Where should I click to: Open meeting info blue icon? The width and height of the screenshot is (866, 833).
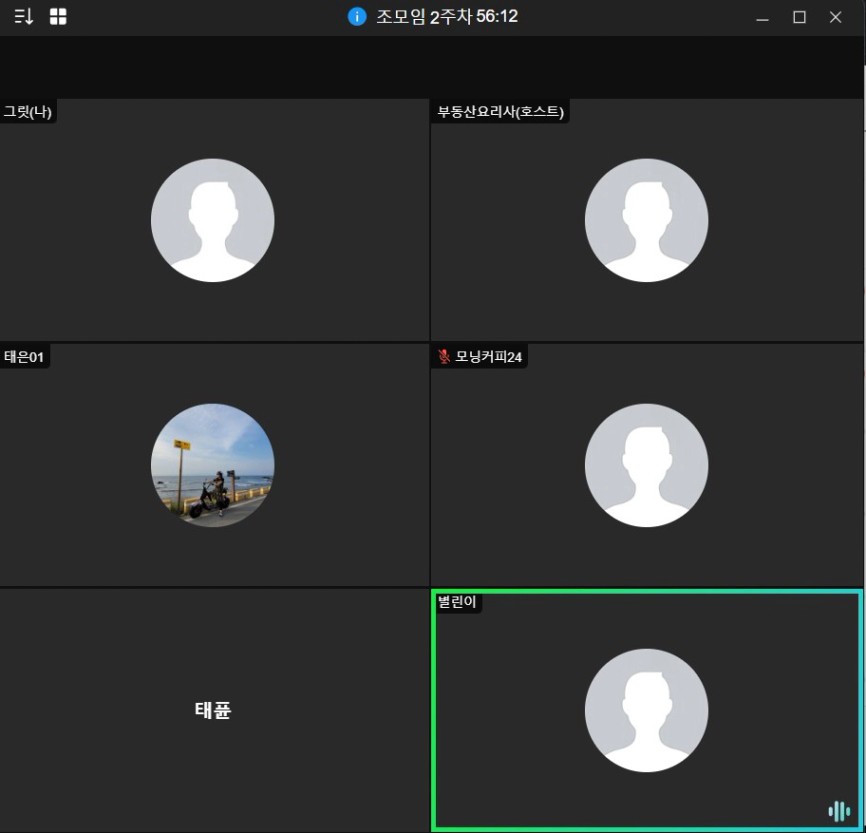357,17
